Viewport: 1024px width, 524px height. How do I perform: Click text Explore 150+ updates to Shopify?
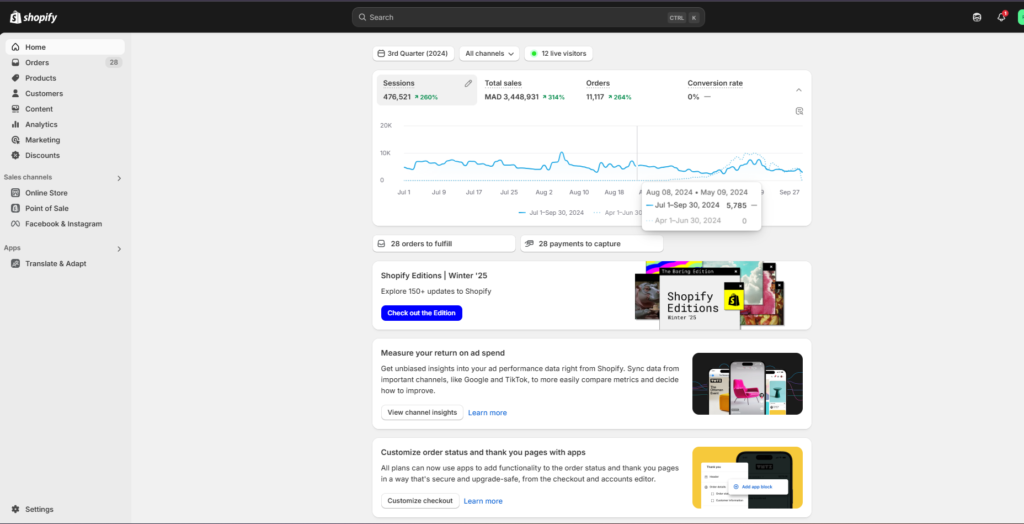436,291
